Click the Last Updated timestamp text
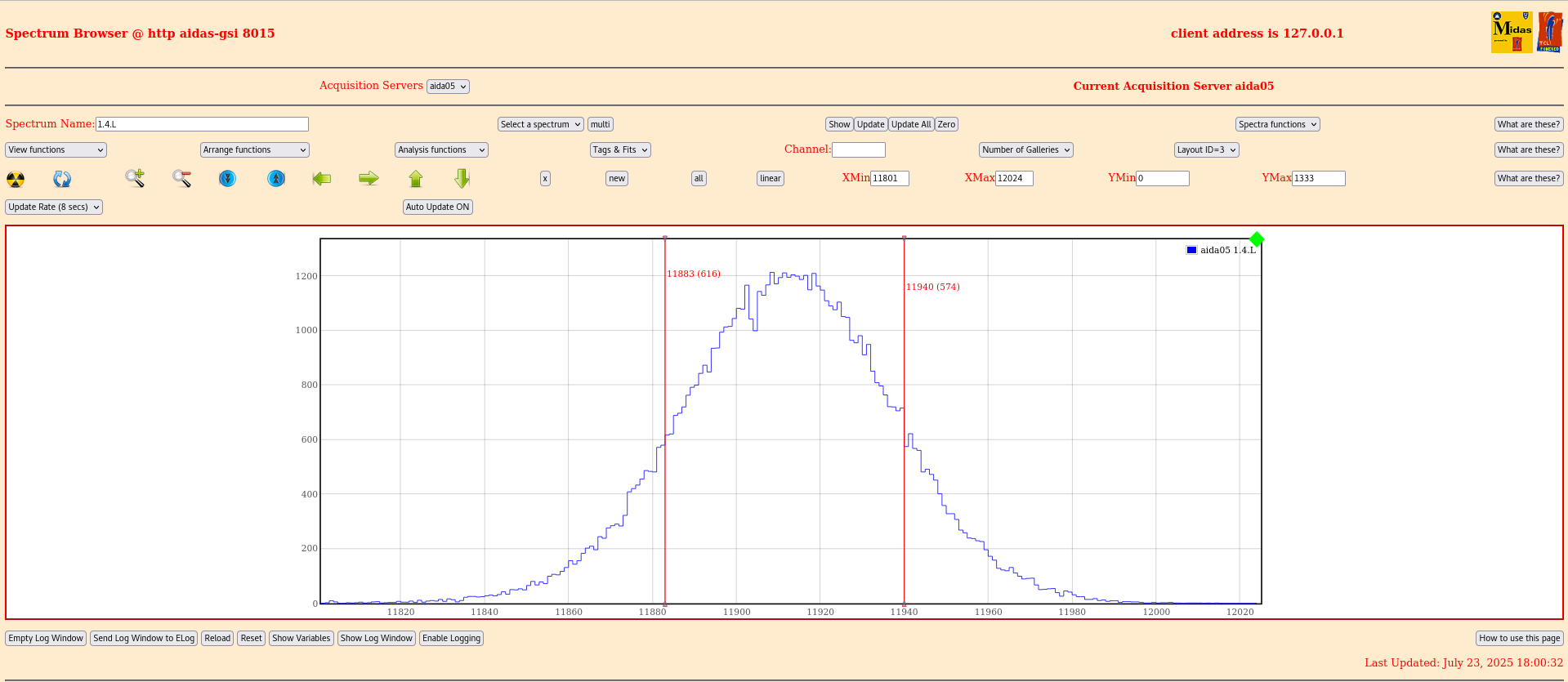Viewport: 1568px width, 682px height. pos(1463,662)
